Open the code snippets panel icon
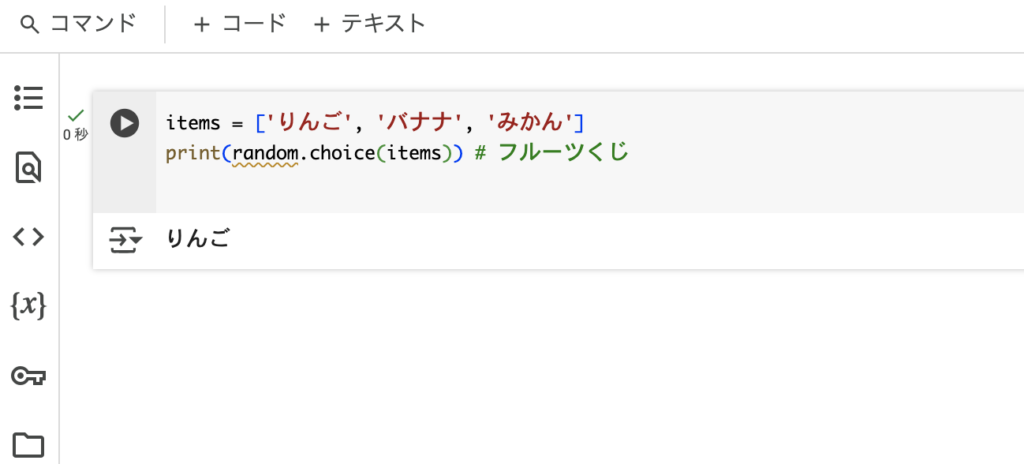Viewport: 1024px width, 464px height. [29, 237]
